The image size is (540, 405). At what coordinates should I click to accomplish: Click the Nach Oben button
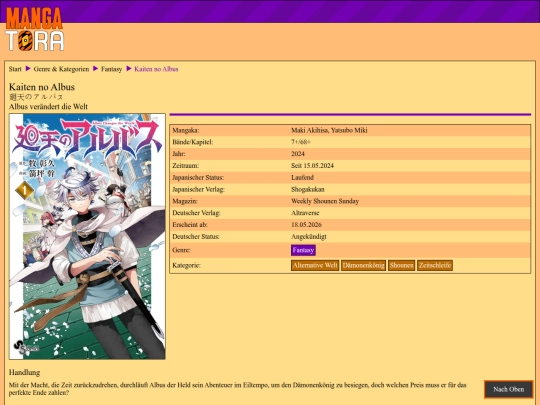(509, 389)
